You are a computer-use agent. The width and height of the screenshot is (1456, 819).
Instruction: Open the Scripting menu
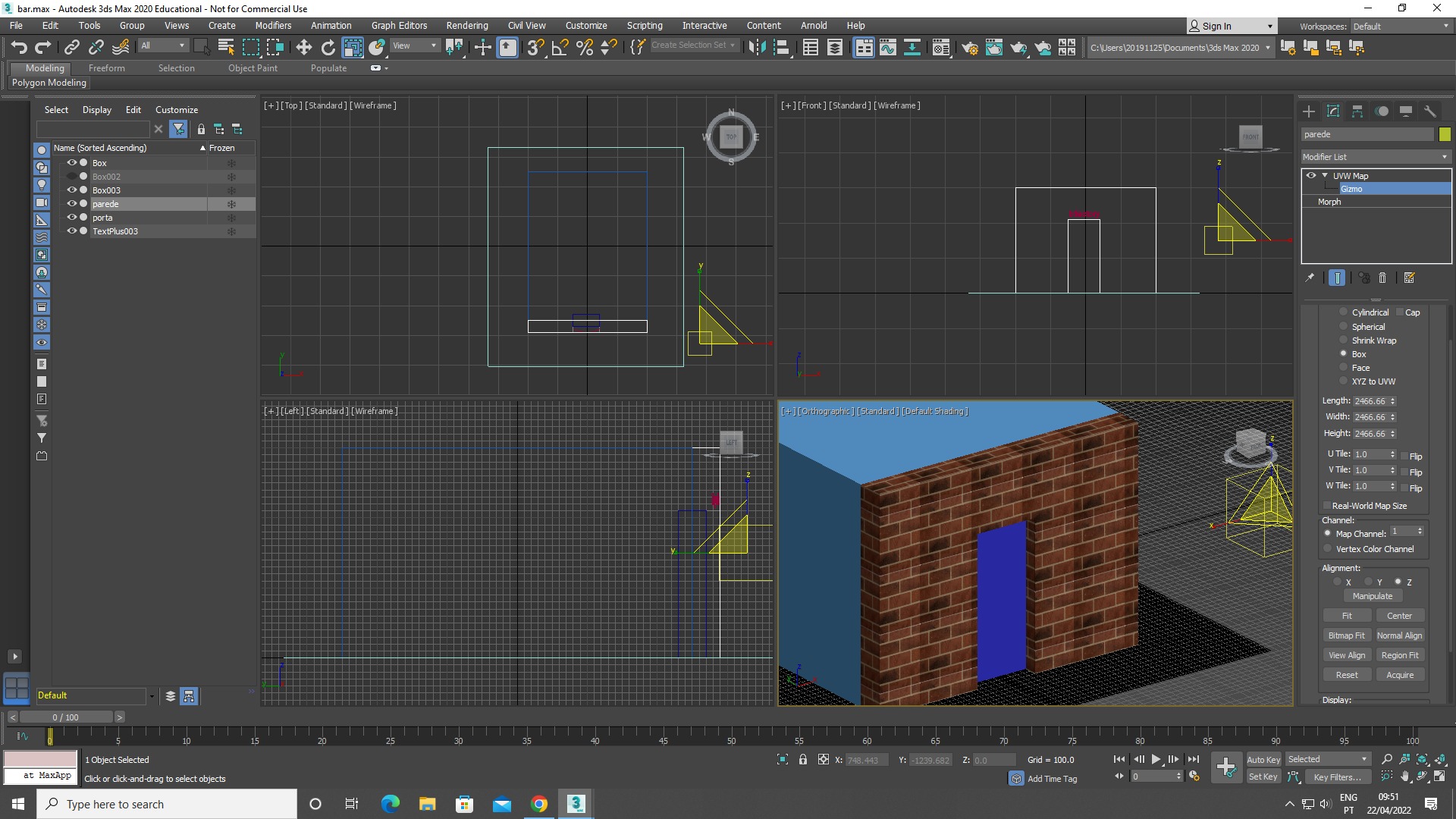click(645, 26)
